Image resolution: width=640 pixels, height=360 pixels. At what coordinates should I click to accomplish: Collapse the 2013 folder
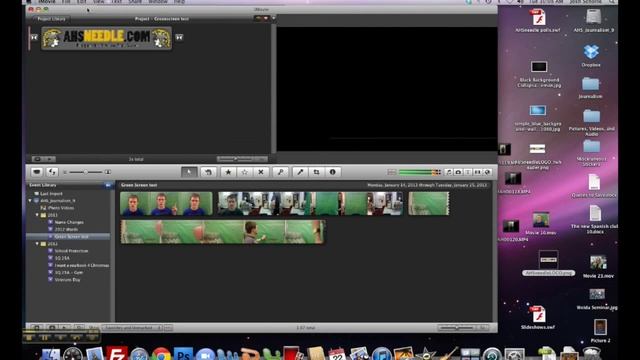(37, 215)
